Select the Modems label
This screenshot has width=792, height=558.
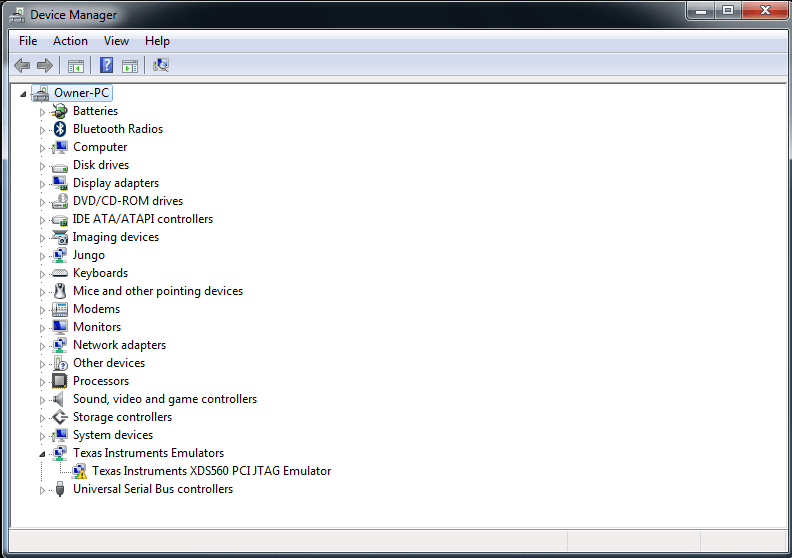click(x=96, y=309)
